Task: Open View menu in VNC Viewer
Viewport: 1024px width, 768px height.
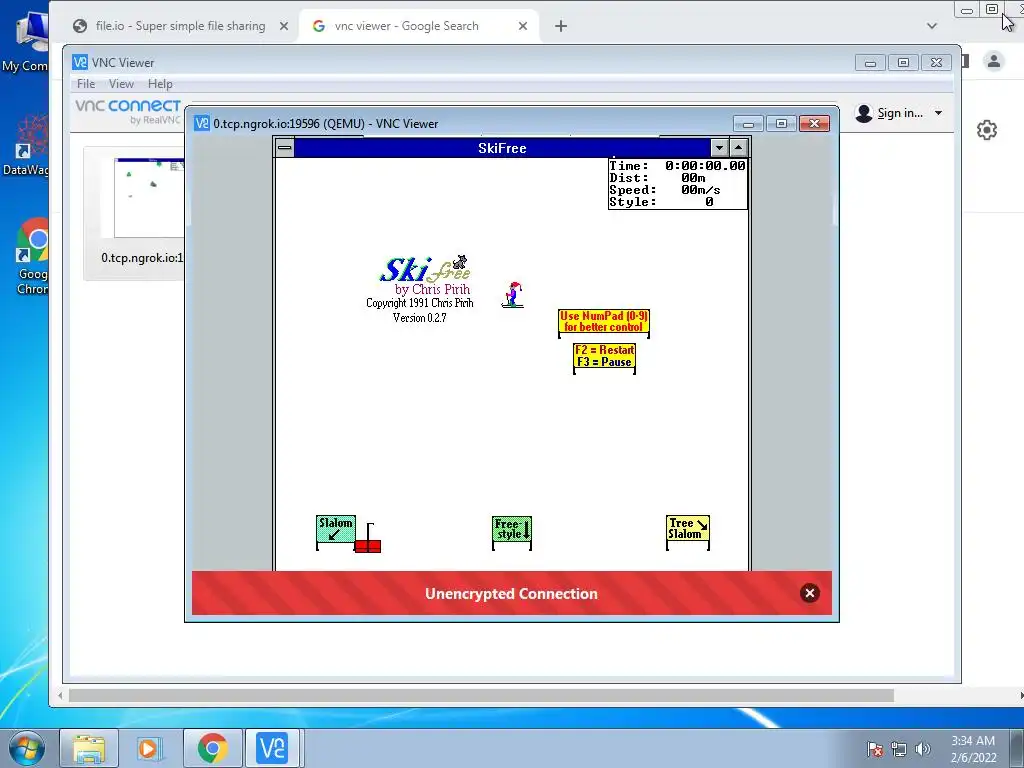Action: pos(121,84)
